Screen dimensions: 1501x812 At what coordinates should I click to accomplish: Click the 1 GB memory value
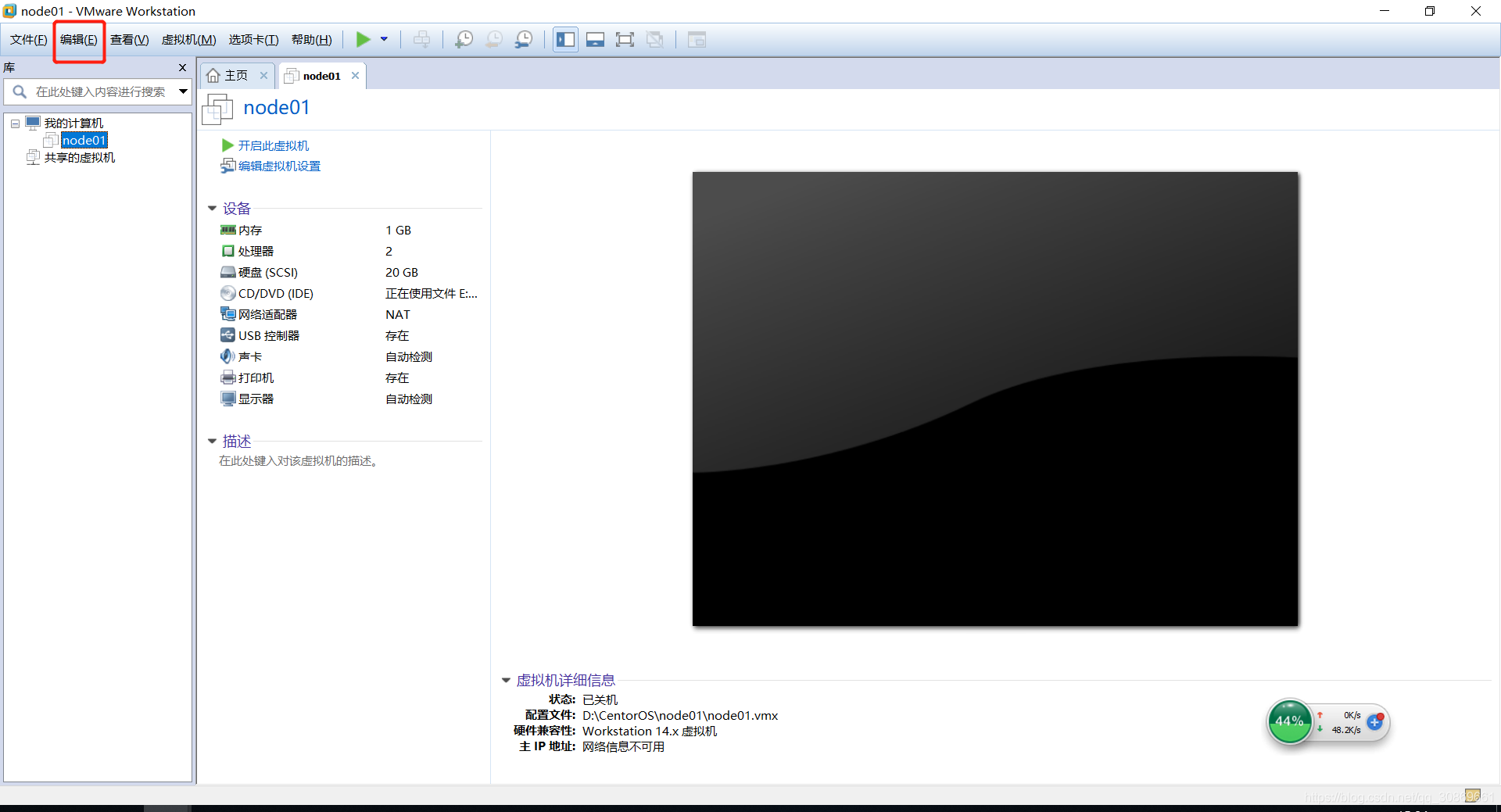point(398,231)
